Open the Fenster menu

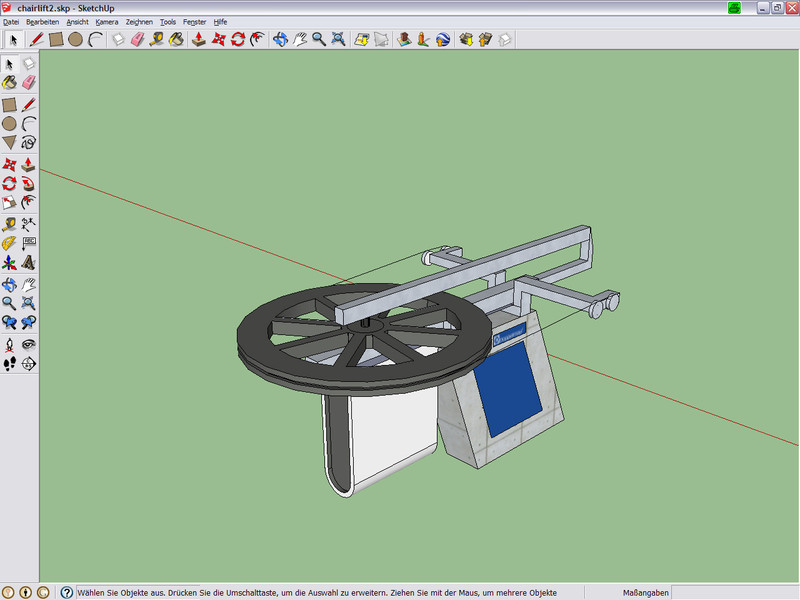pos(194,22)
